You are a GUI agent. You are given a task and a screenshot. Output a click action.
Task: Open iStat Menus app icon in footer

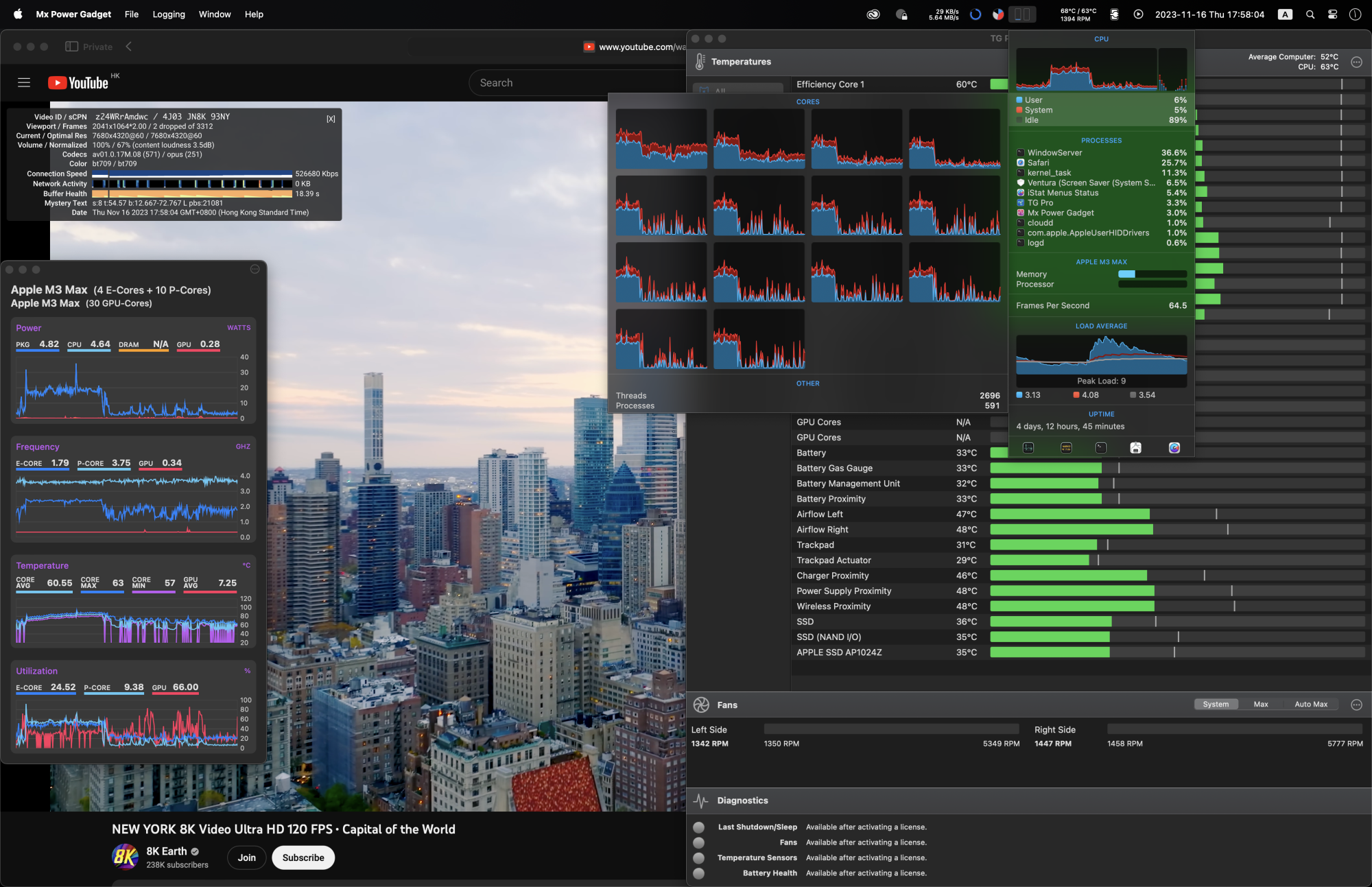tap(1174, 448)
